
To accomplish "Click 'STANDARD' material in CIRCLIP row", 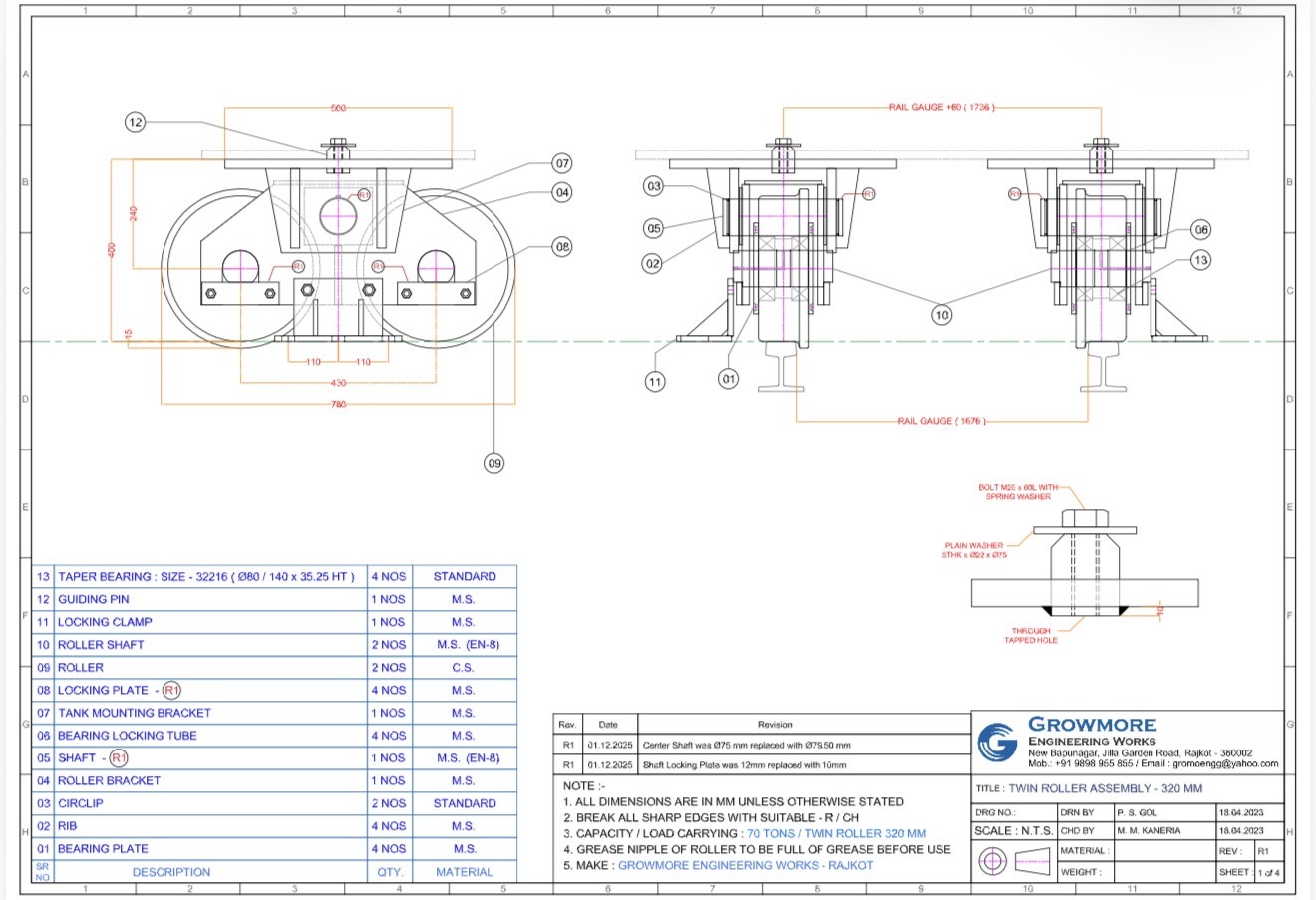I will tap(464, 803).
